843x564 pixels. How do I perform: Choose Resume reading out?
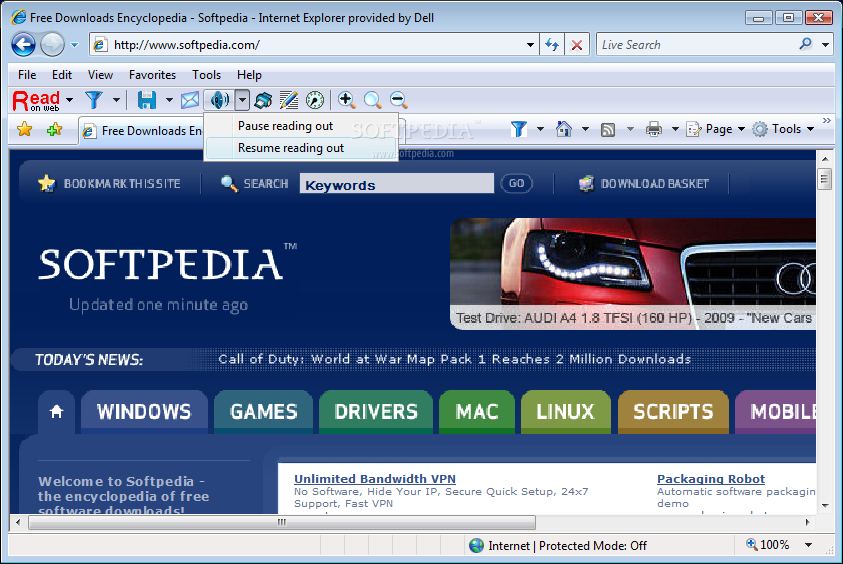click(x=301, y=148)
